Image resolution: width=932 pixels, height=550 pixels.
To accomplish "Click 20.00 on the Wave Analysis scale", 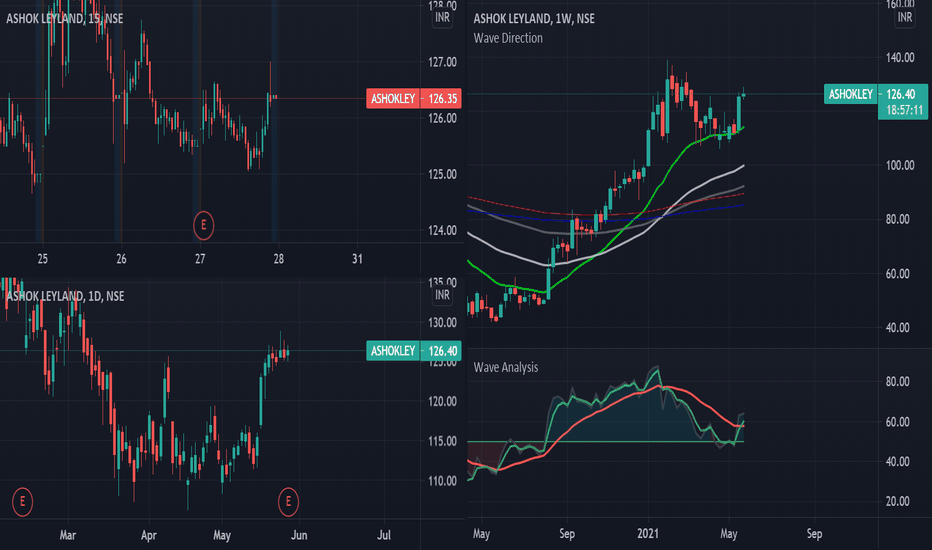I will click(x=898, y=501).
